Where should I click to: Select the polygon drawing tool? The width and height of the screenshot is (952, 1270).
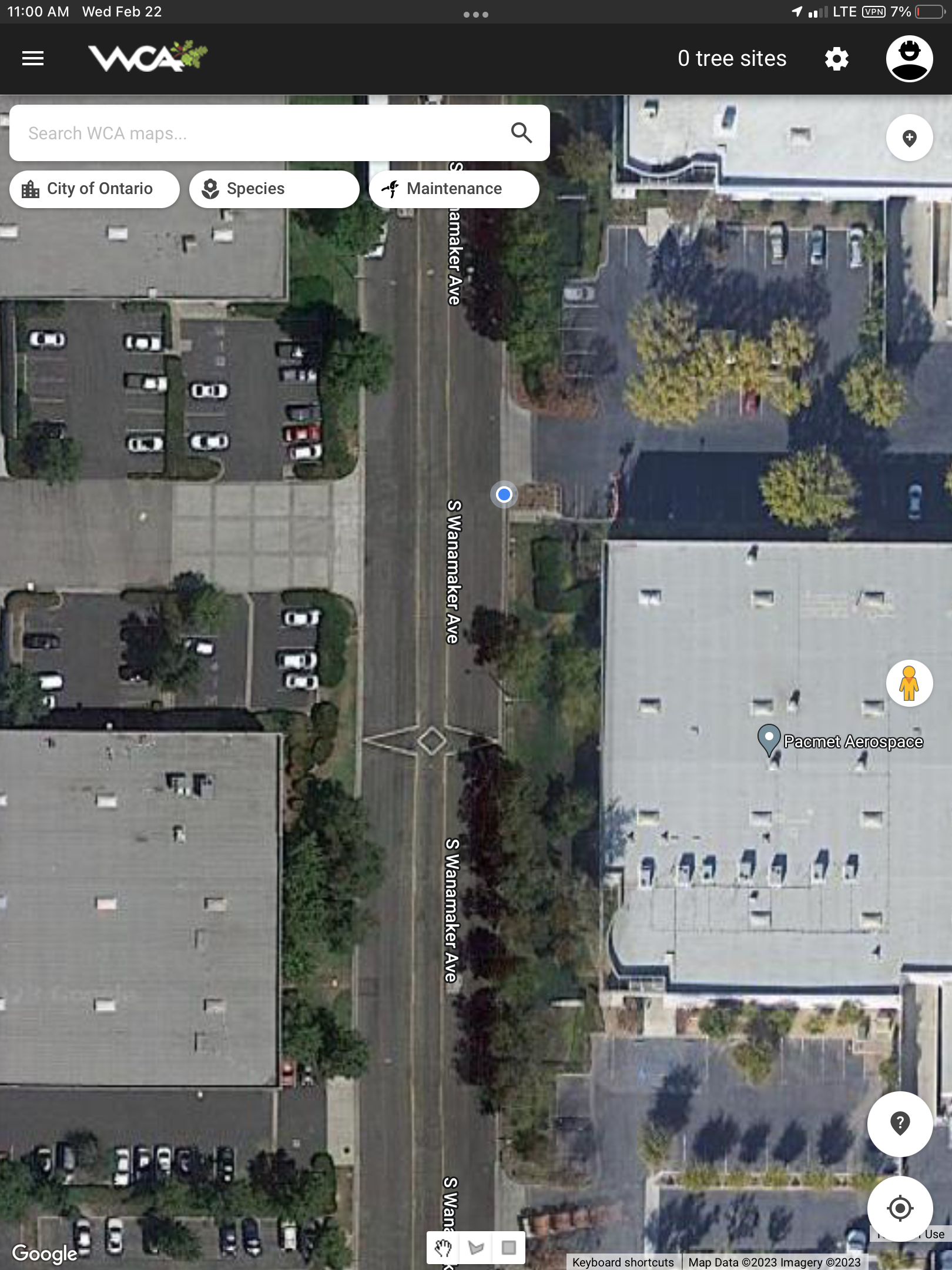tap(476, 1248)
